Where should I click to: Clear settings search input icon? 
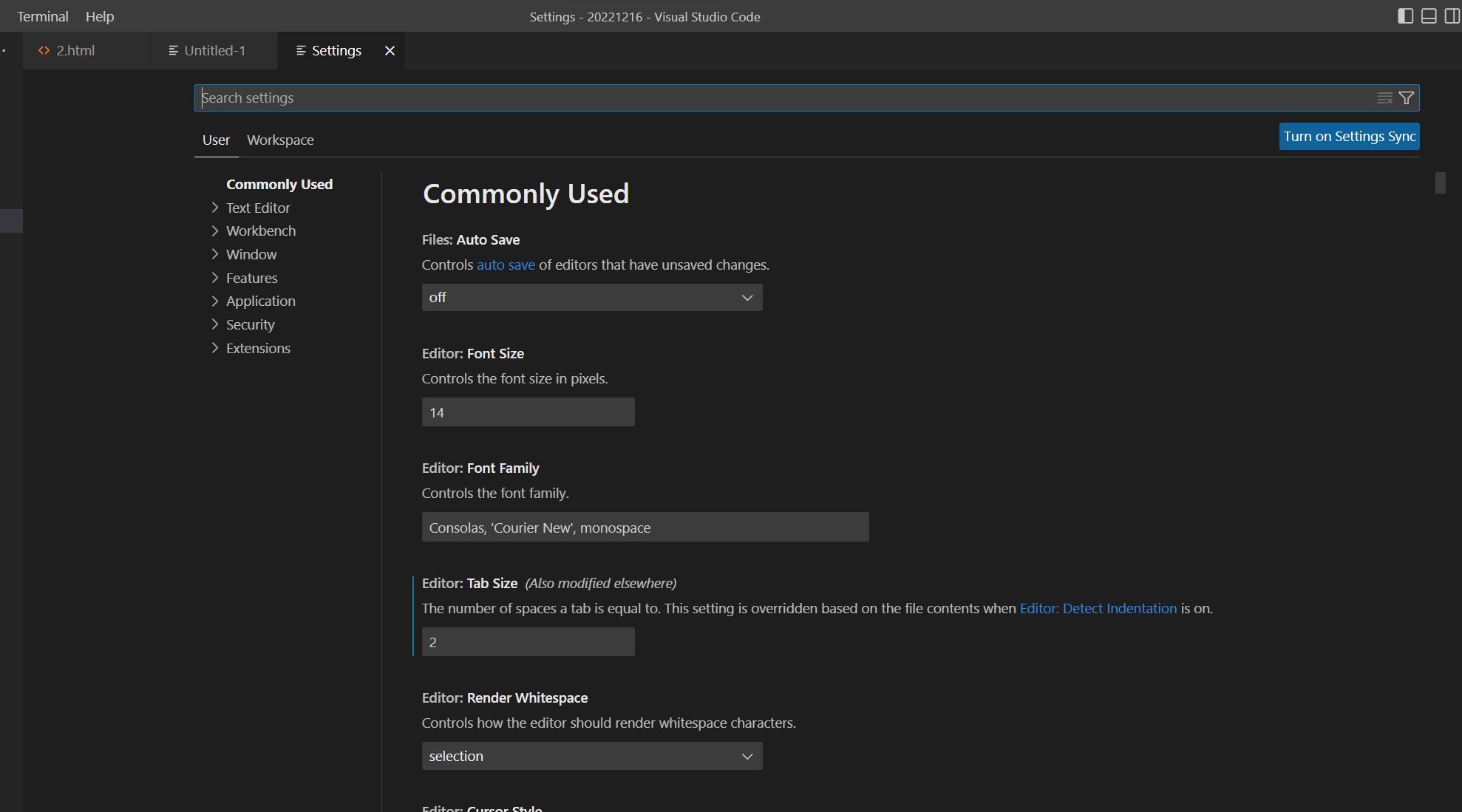[1384, 98]
